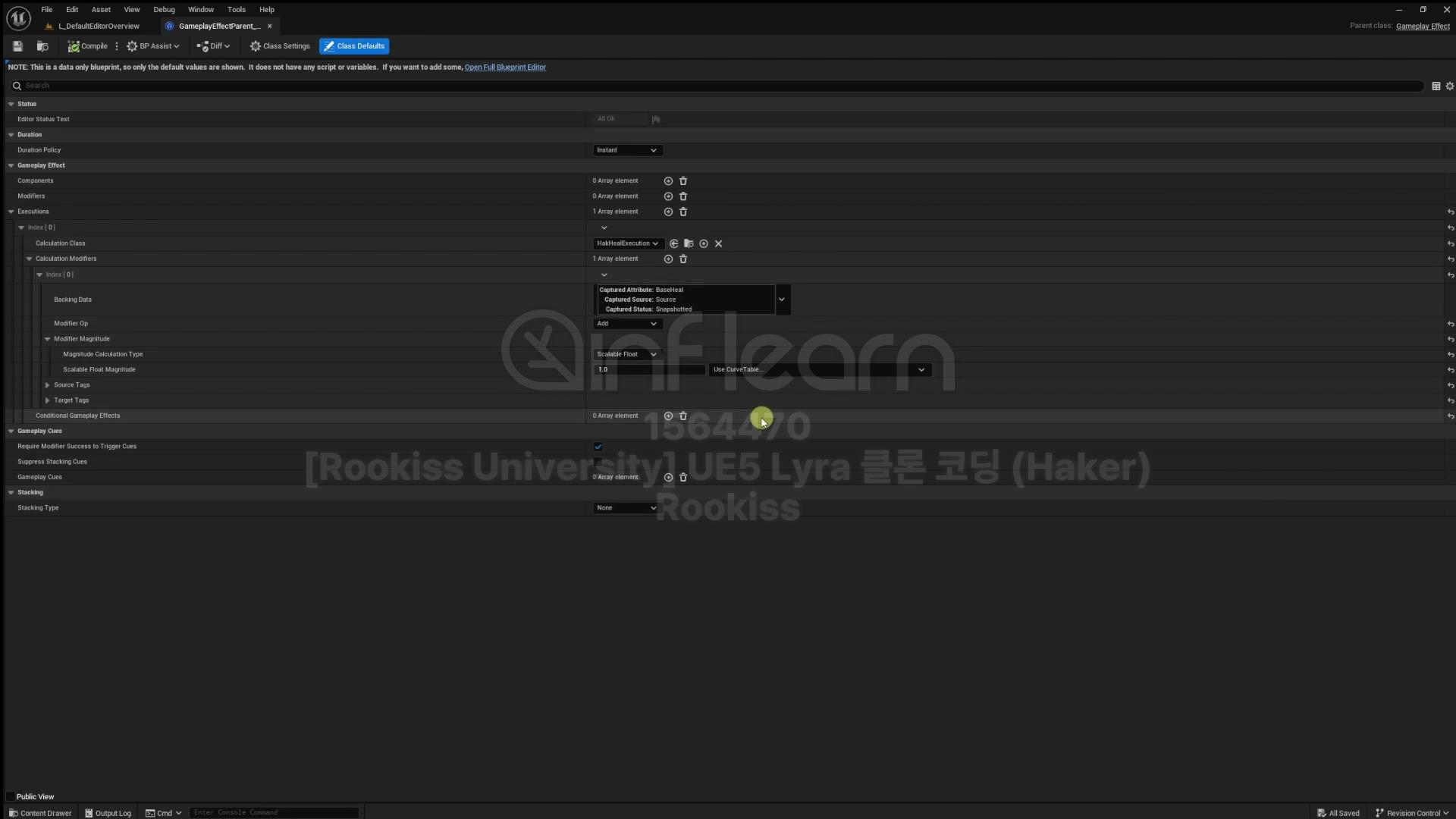Click the Save asset icon
This screenshot has width=1456, height=819.
coord(17,46)
